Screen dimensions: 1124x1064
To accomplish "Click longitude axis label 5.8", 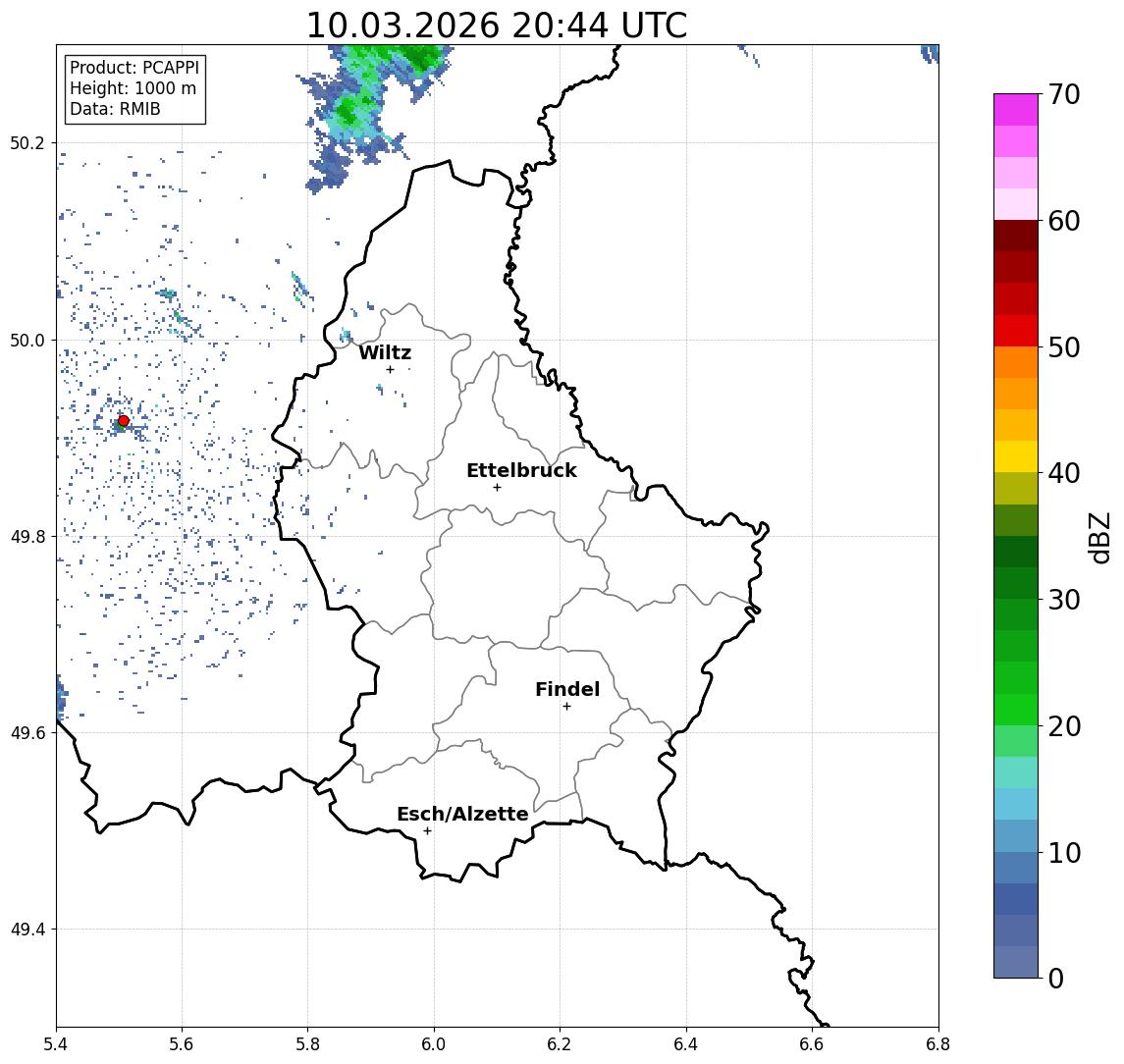I will (308, 1044).
